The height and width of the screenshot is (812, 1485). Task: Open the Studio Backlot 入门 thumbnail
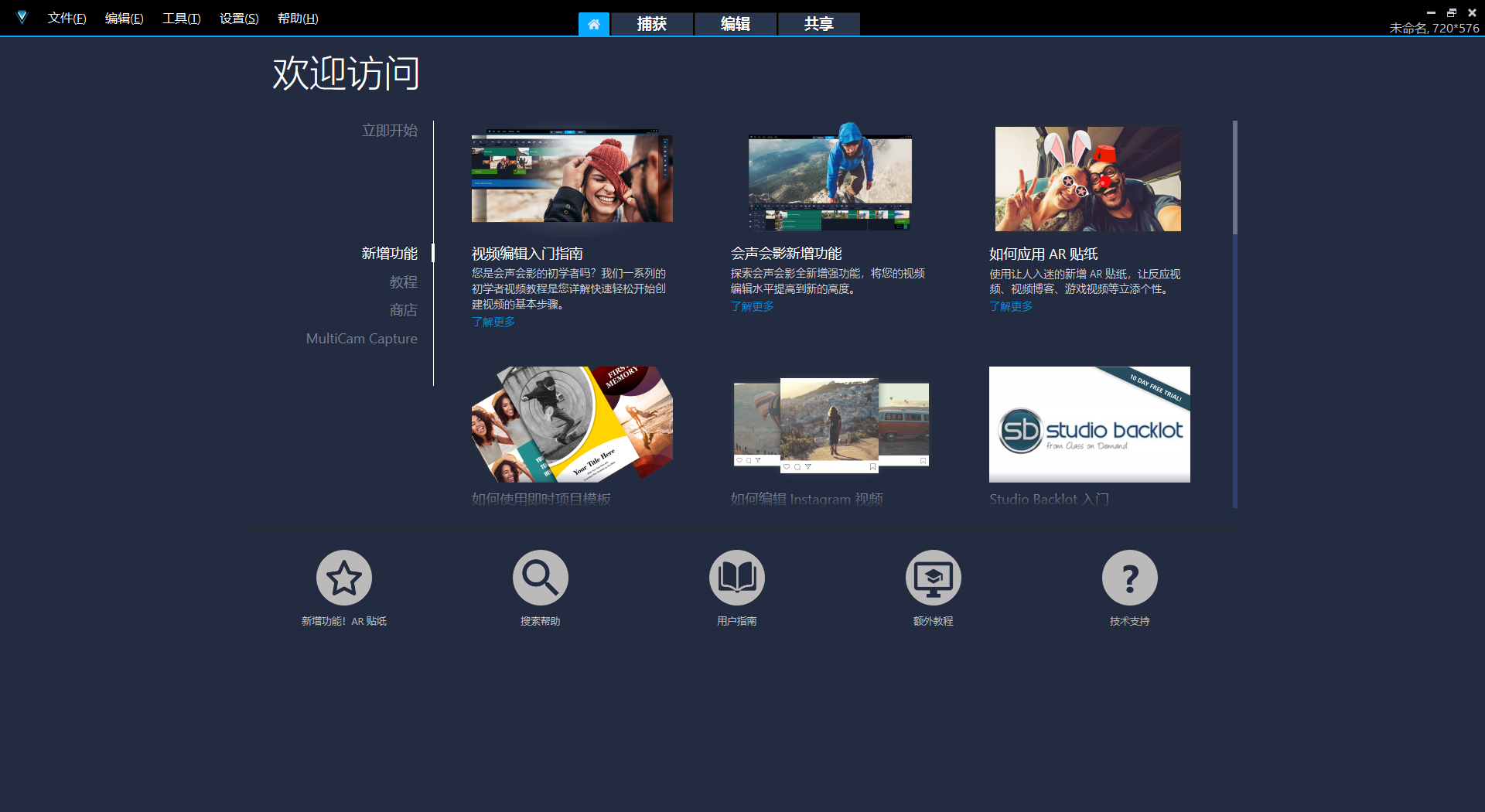tap(1088, 424)
